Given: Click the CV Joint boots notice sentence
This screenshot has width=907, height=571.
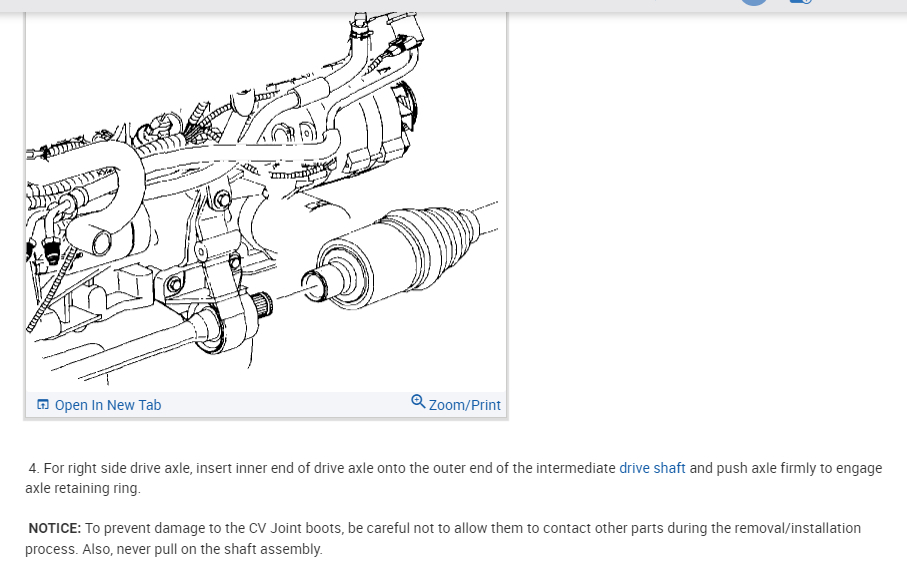Looking at the screenshot, I should pos(443,539).
